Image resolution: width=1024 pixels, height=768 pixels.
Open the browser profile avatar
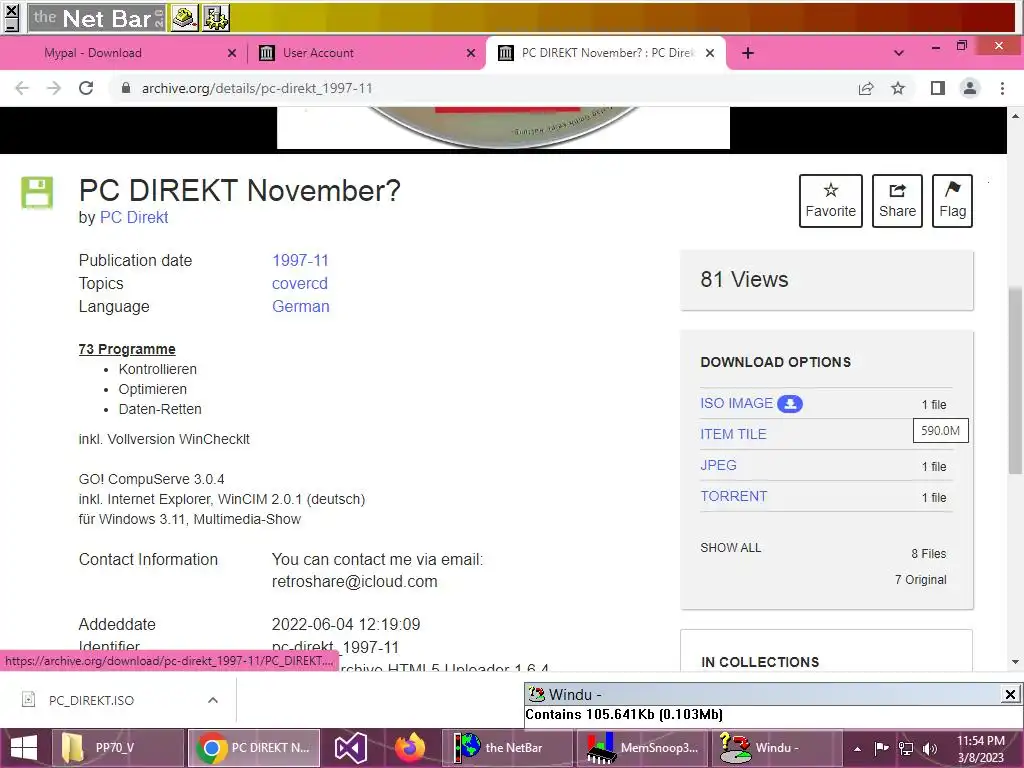point(970,88)
